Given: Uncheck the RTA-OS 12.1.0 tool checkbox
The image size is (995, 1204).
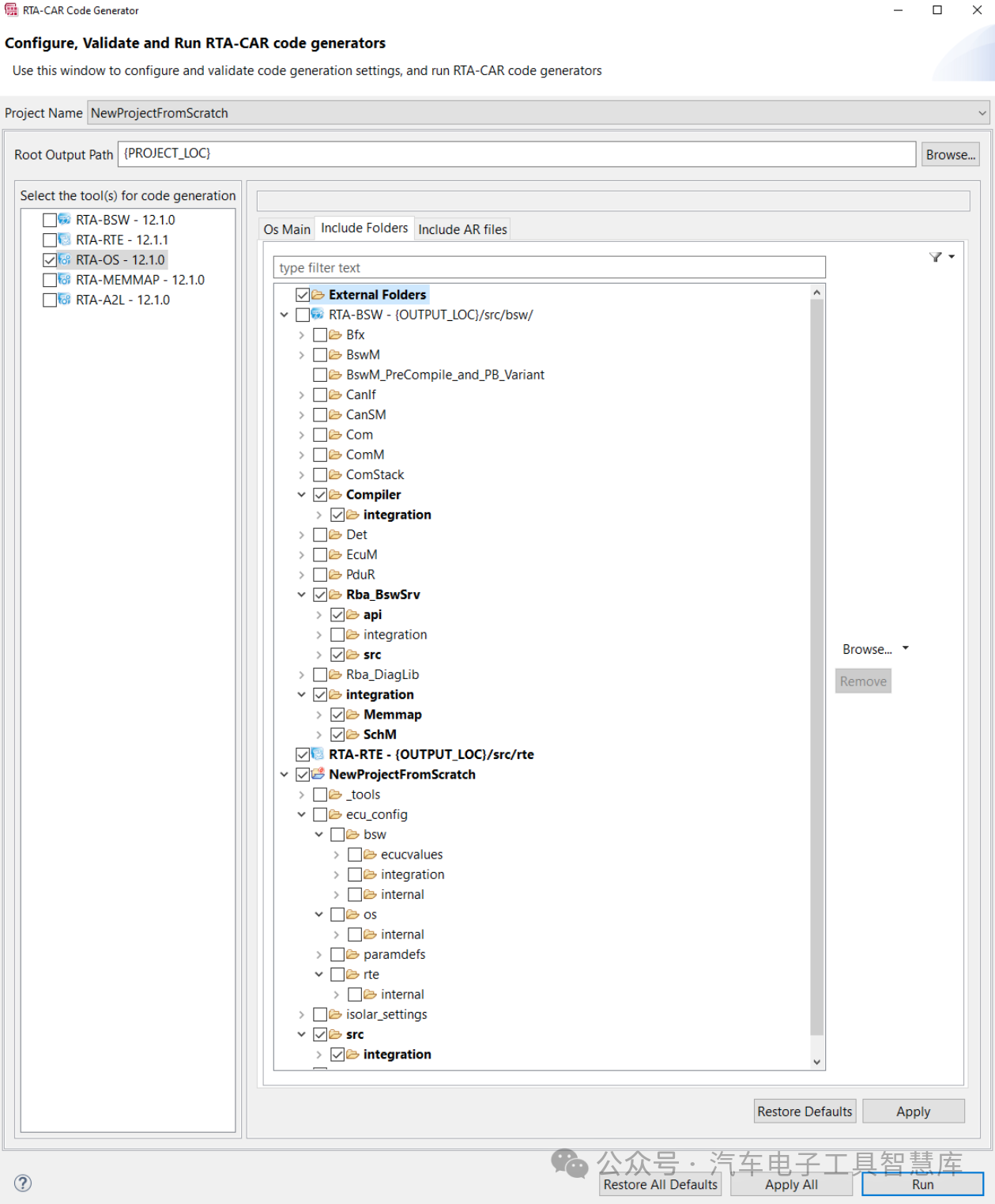Looking at the screenshot, I should (x=50, y=259).
